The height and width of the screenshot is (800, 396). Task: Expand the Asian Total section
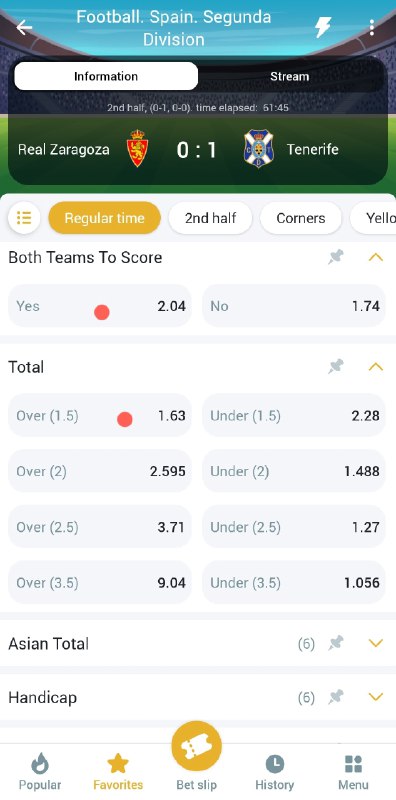[376, 643]
